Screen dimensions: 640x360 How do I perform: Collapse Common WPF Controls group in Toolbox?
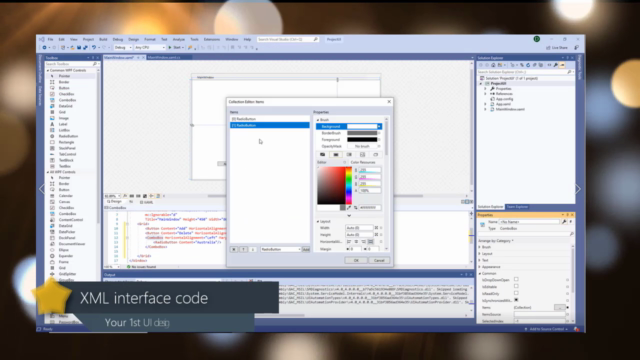tap(48, 71)
